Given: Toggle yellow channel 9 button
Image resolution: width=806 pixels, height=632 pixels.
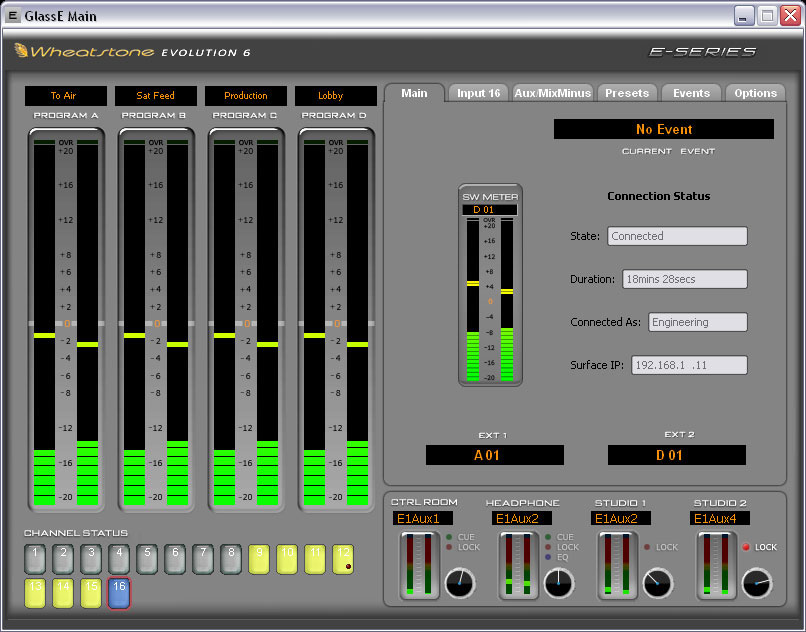Looking at the screenshot, I should click(259, 559).
